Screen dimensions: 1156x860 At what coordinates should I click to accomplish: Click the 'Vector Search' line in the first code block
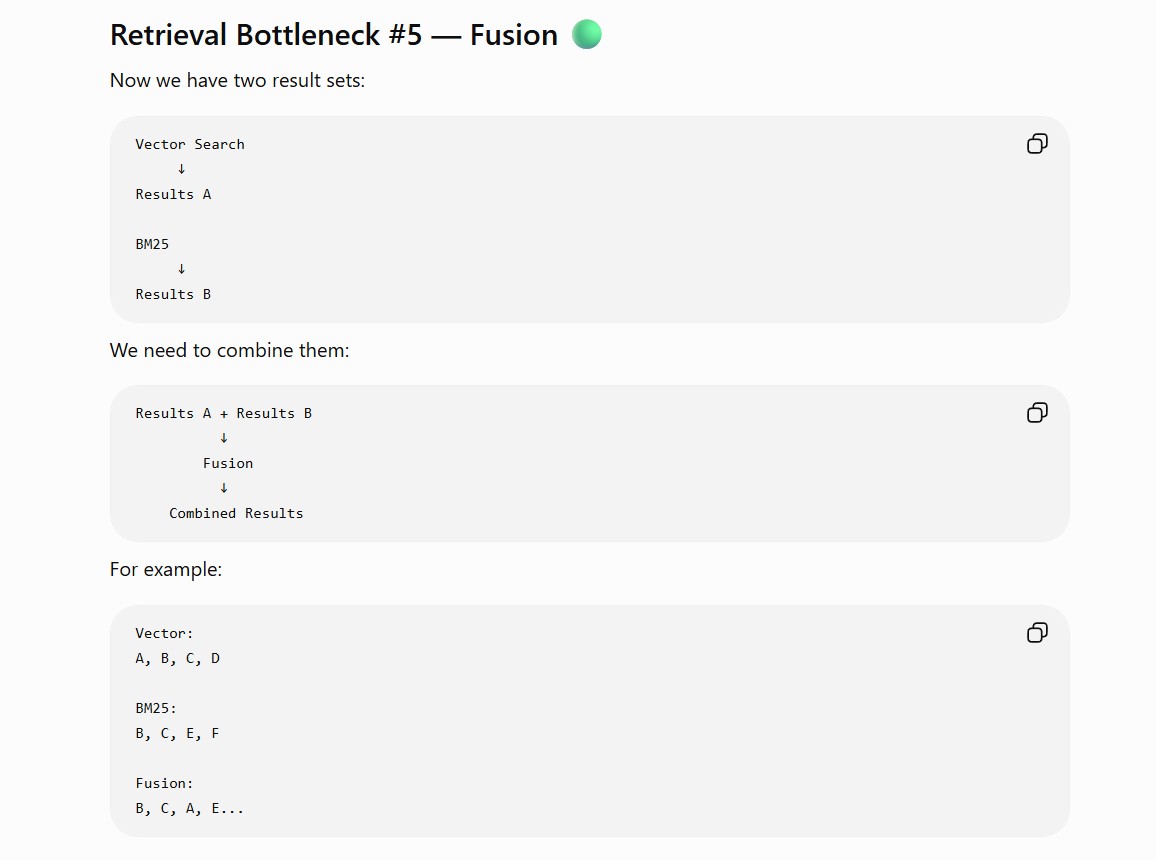click(189, 144)
